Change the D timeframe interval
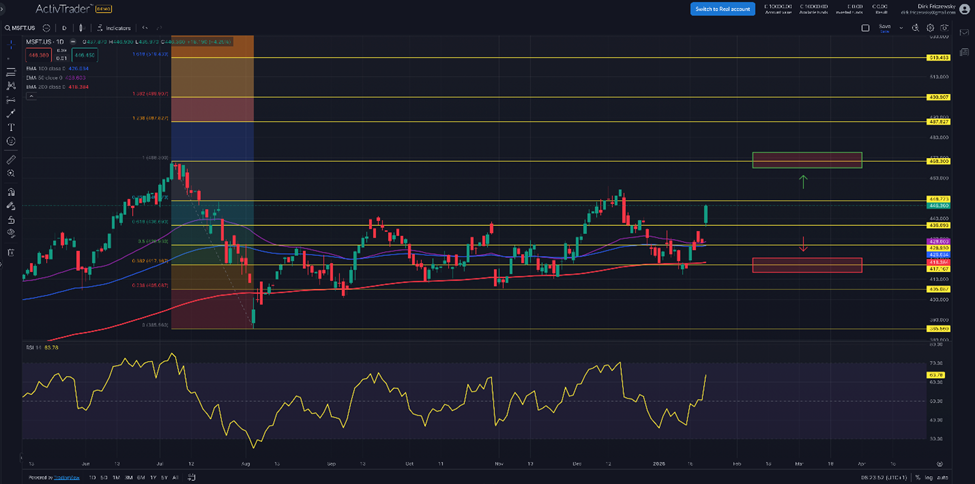This screenshot has width=975, height=484. (65, 28)
